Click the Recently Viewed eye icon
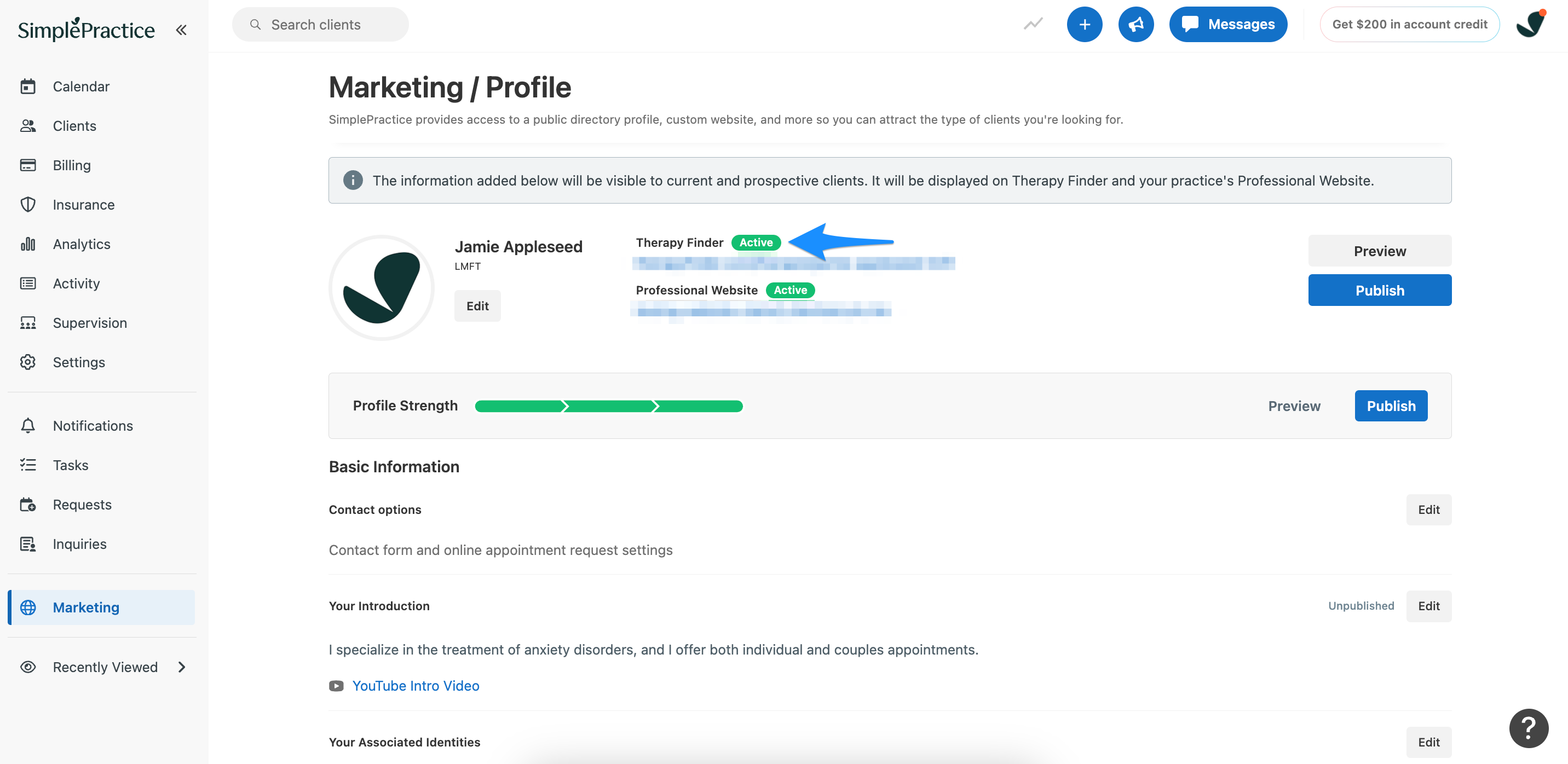The width and height of the screenshot is (1568, 764). pyautogui.click(x=28, y=667)
